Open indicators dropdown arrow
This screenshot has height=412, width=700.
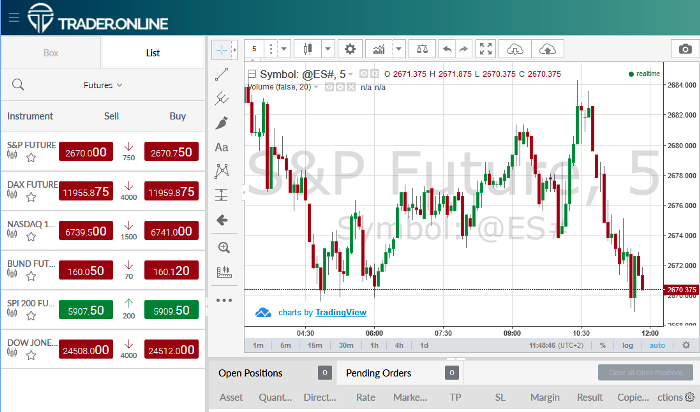point(399,49)
